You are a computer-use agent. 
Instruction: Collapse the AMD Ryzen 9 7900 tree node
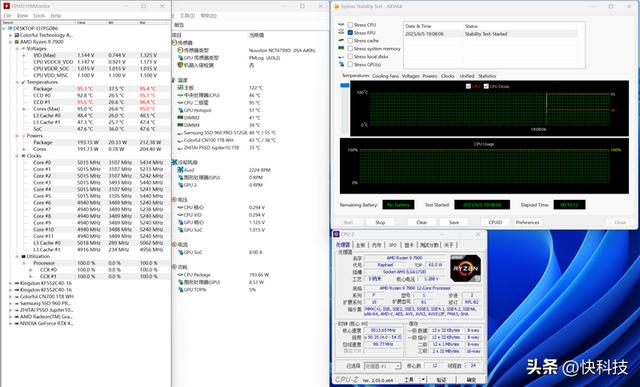pyautogui.click(x=11, y=42)
